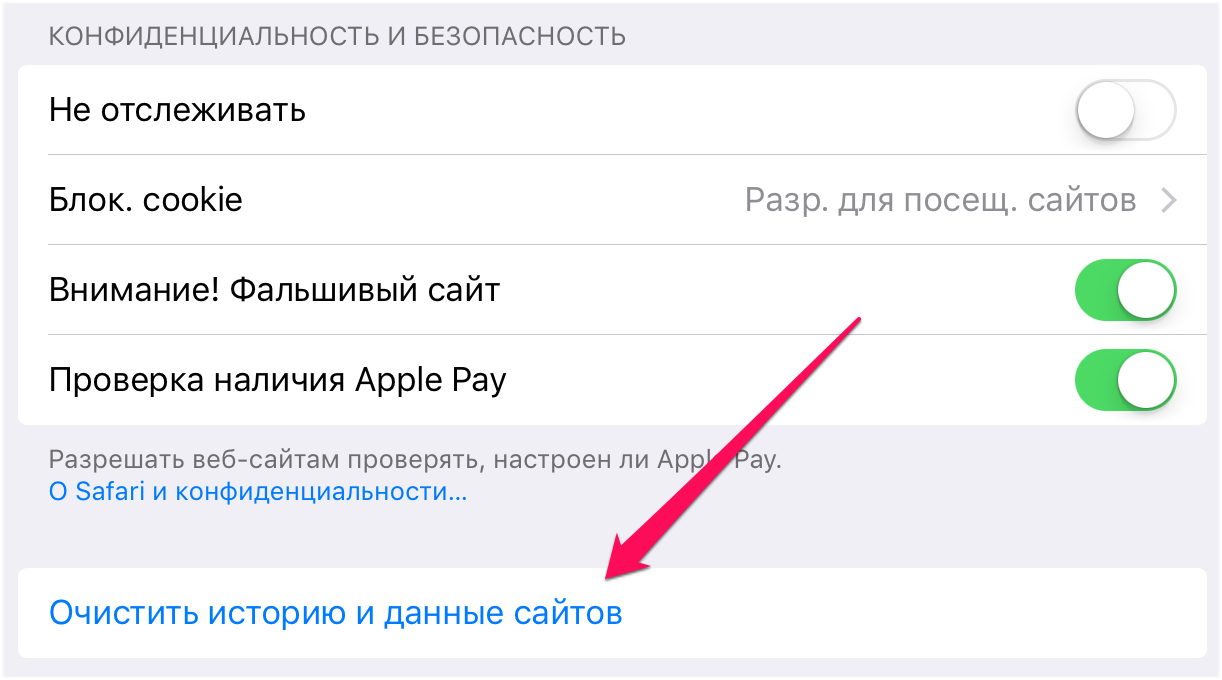Screen dimensions: 1222x680
Task: Click the white knob of Не отслеживать
Action: (x=1105, y=110)
